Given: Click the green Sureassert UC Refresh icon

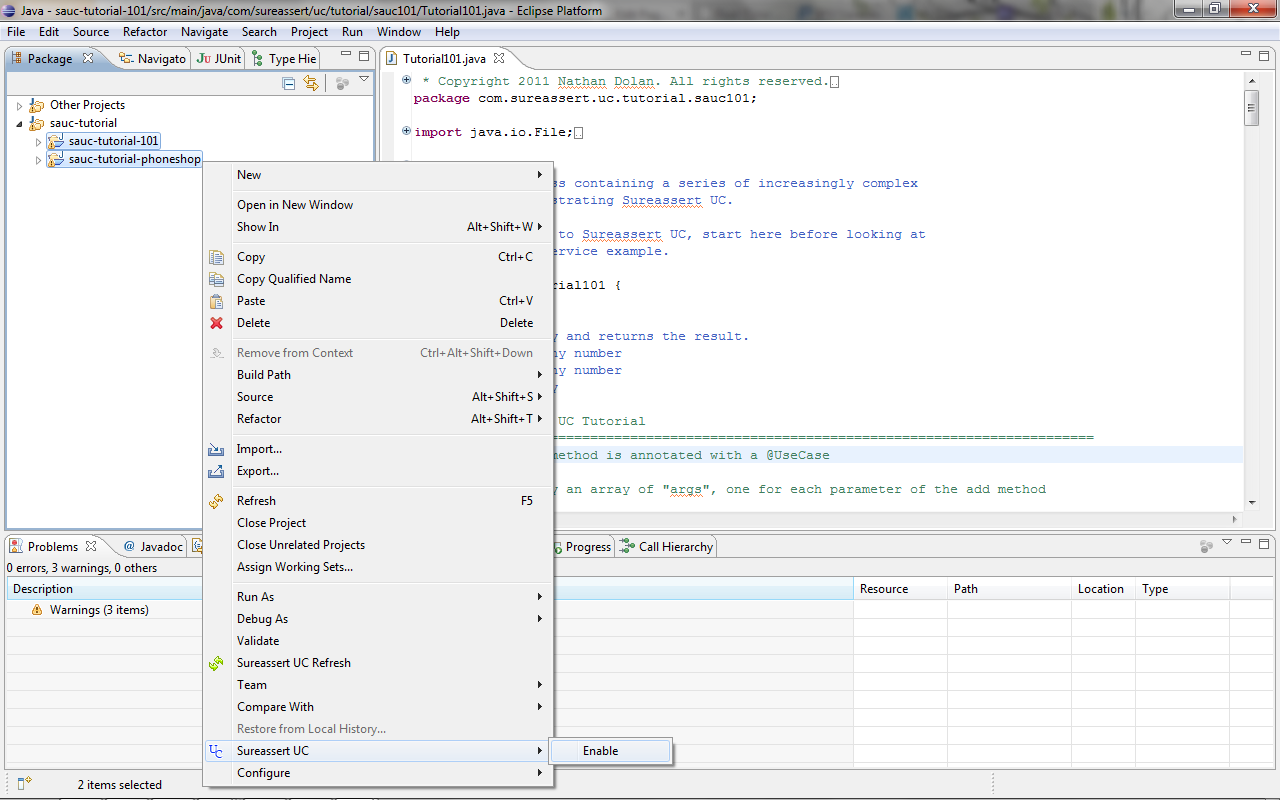Looking at the screenshot, I should (216, 663).
